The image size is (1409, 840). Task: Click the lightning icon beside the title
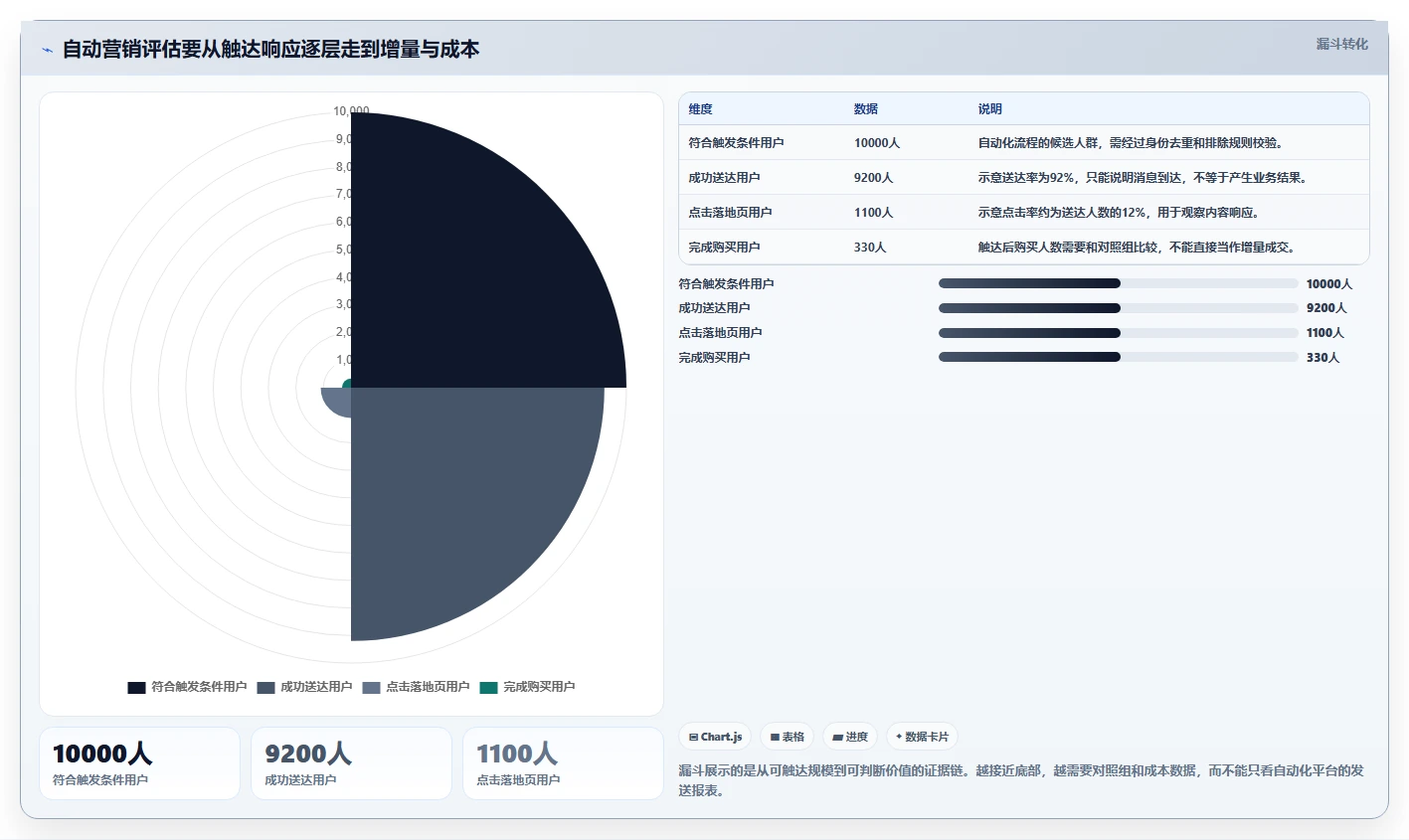click(48, 50)
